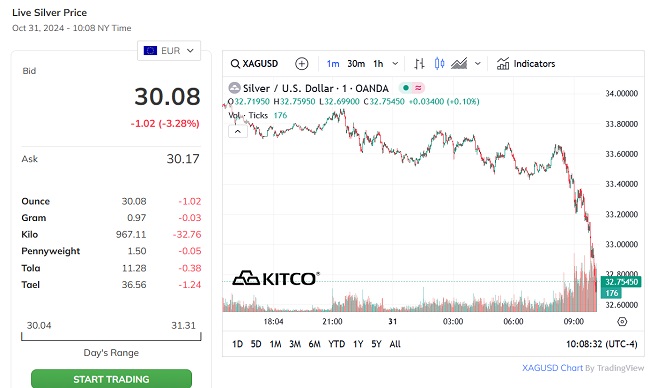Click the Day's Range bar
The image size is (650, 388).
tap(111, 336)
